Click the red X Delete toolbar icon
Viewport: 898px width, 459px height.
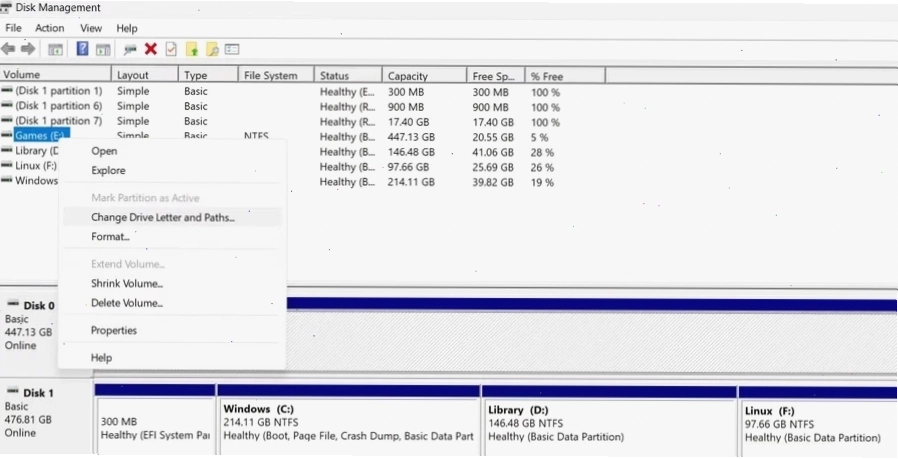click(x=151, y=49)
